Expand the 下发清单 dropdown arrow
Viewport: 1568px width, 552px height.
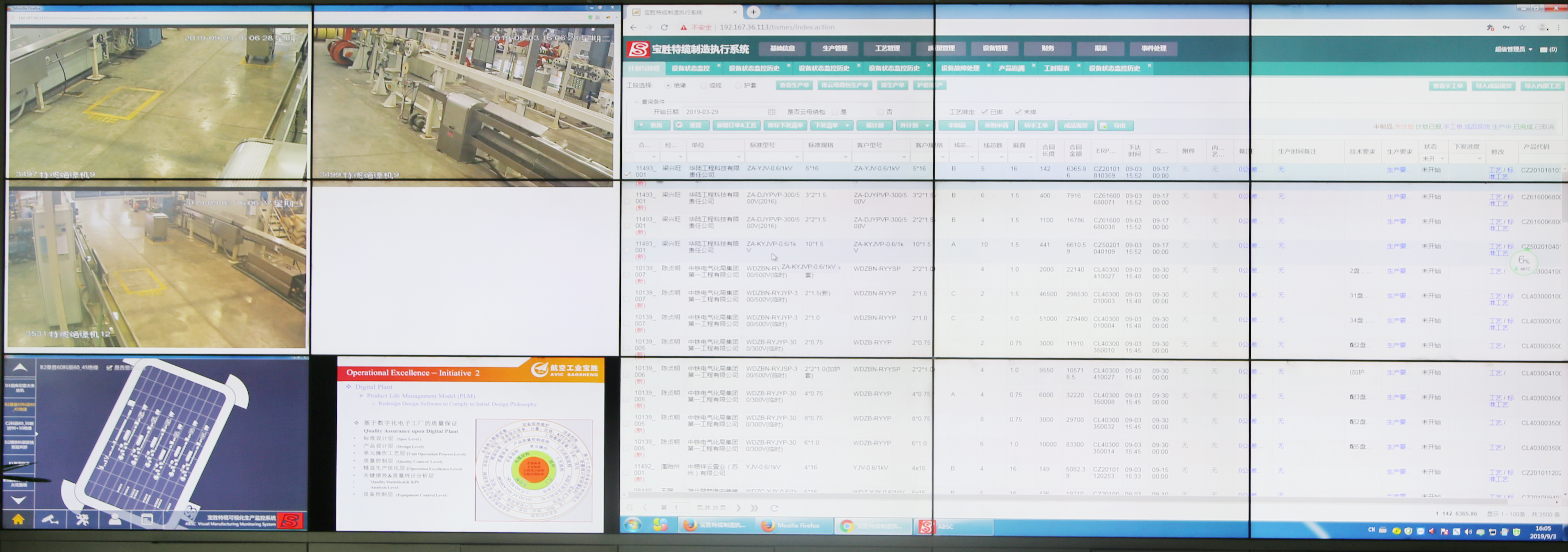847,126
